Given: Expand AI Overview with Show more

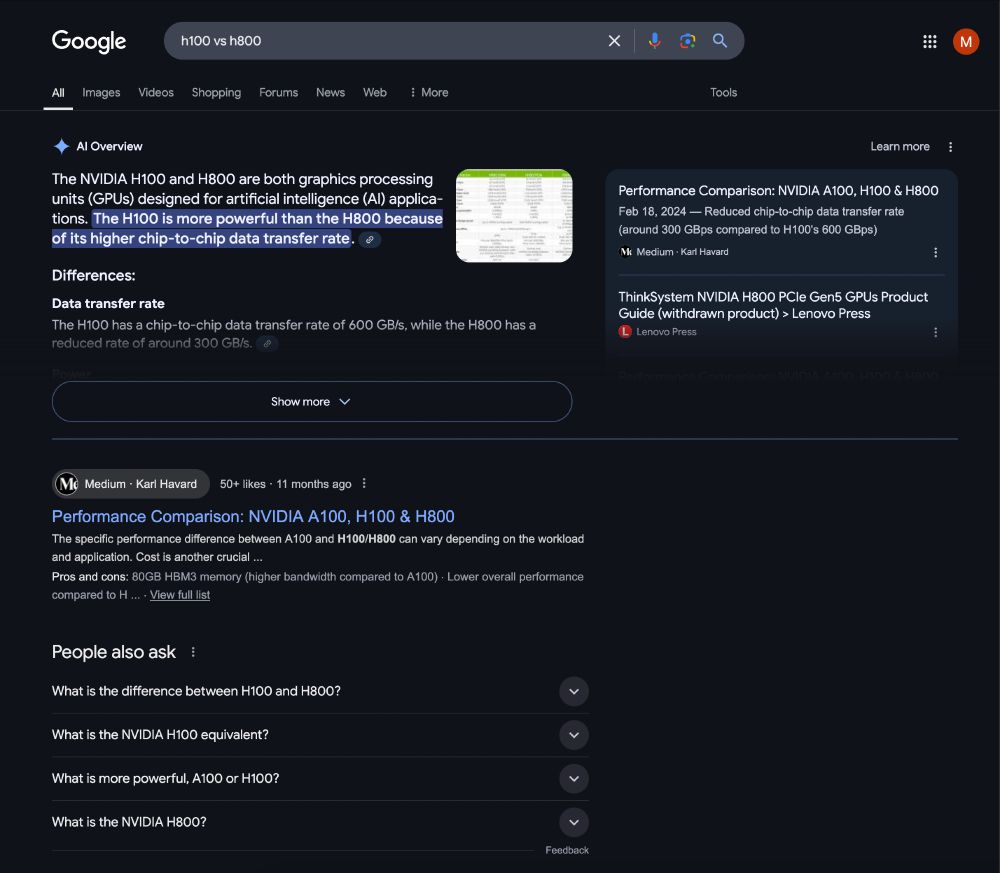Looking at the screenshot, I should pyautogui.click(x=312, y=402).
